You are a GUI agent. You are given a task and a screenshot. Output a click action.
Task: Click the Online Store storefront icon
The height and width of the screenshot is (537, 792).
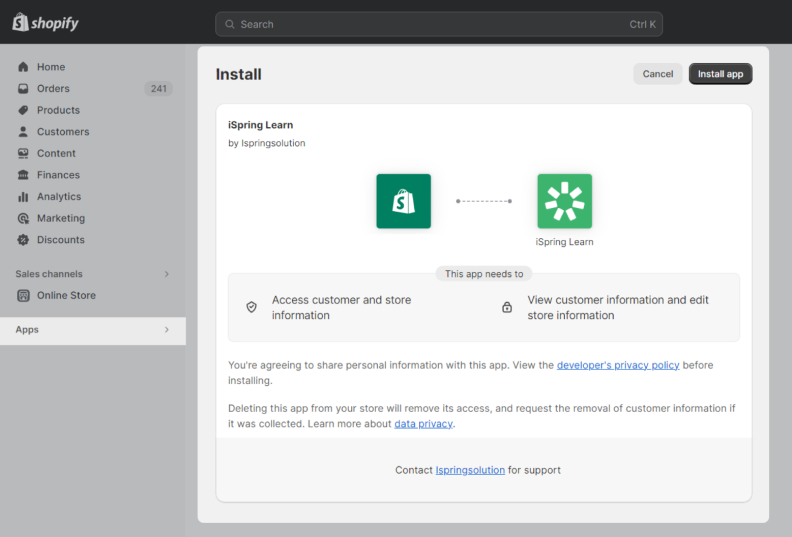click(x=23, y=296)
